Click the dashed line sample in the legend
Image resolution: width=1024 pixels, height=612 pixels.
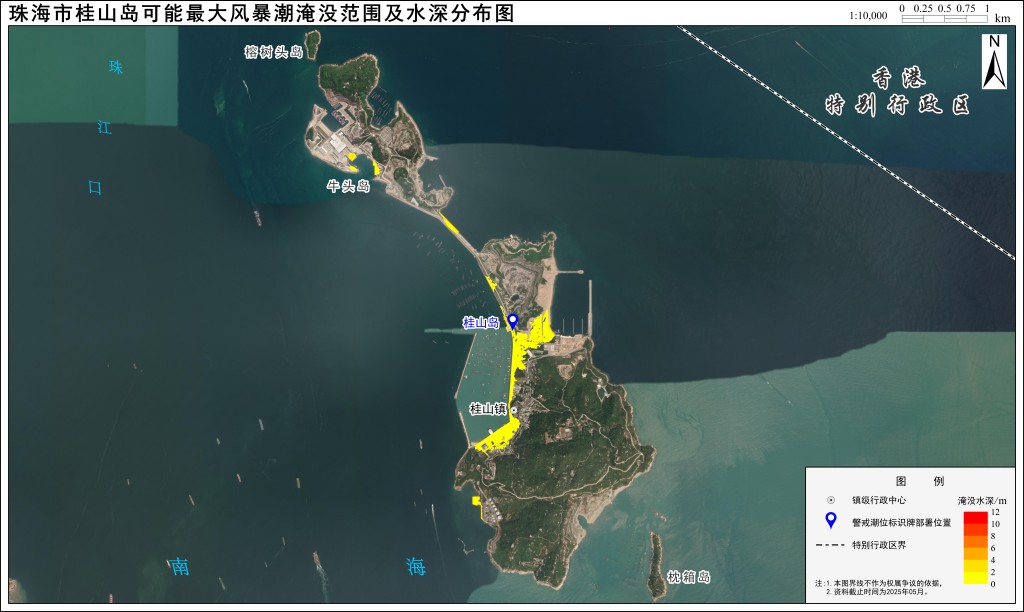pyautogui.click(x=829, y=545)
